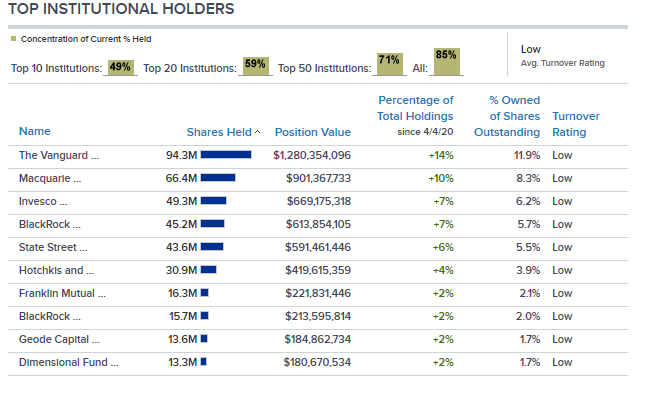Click the Top 50 Institutions 71% bar

(390, 64)
